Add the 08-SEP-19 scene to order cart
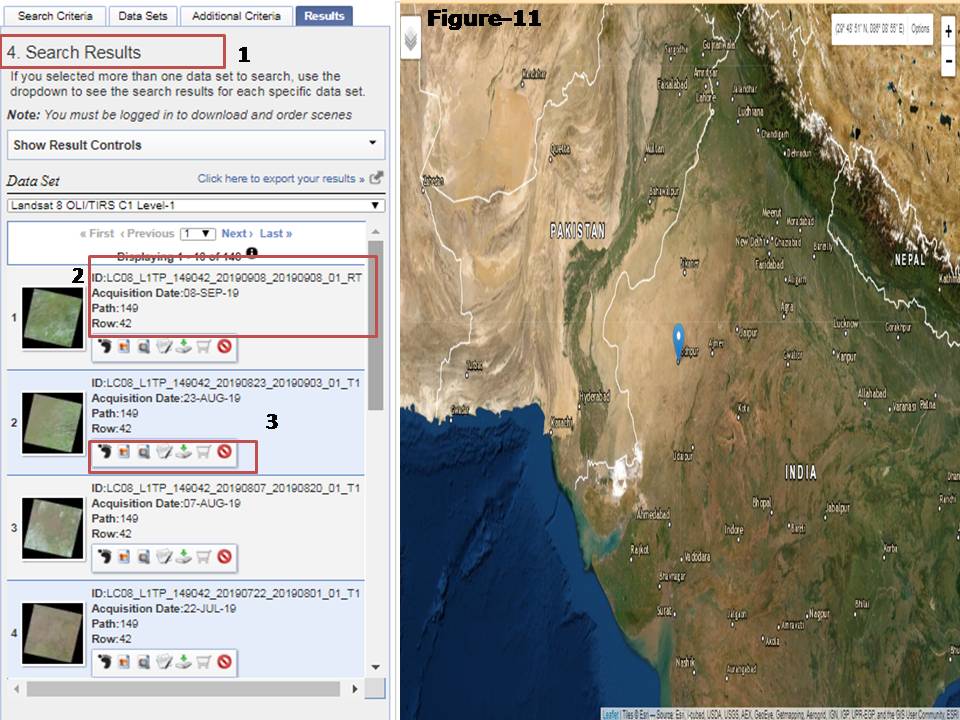The image size is (960, 720). (203, 347)
